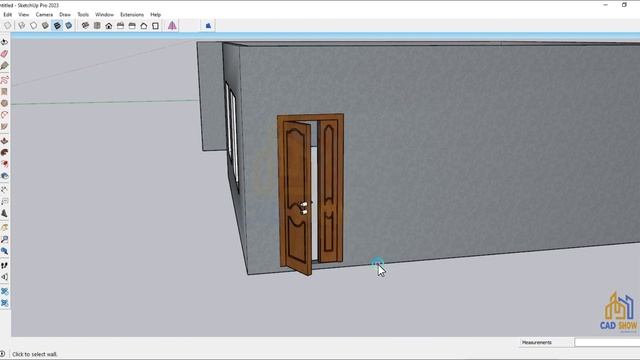Image resolution: width=640 pixels, height=360 pixels.
Task: Open the Window menu
Action: click(x=104, y=14)
